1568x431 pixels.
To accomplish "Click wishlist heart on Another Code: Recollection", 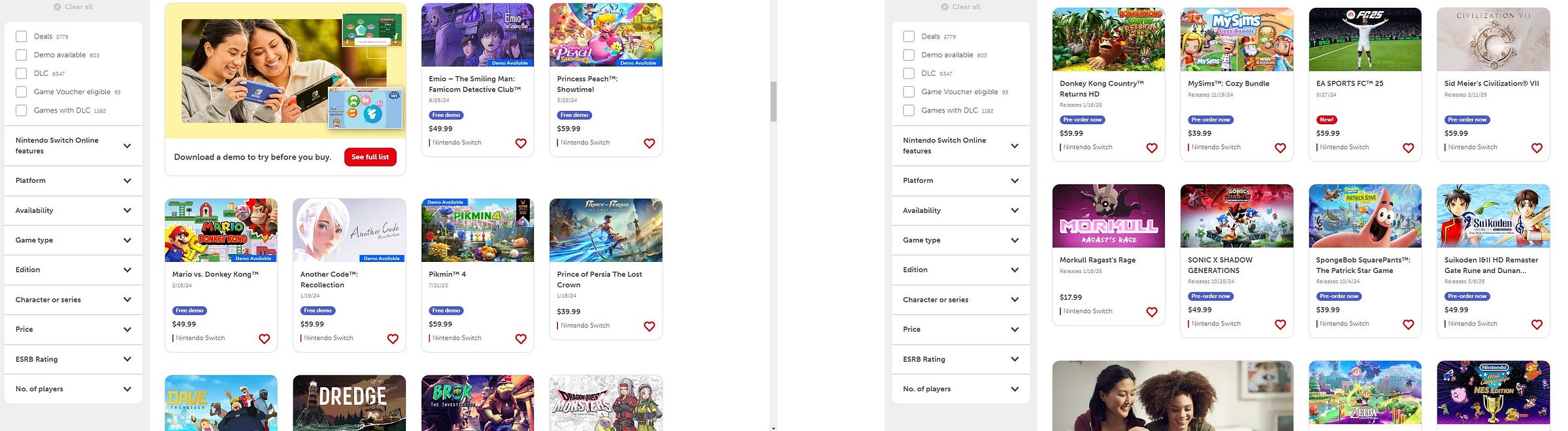I will (393, 339).
